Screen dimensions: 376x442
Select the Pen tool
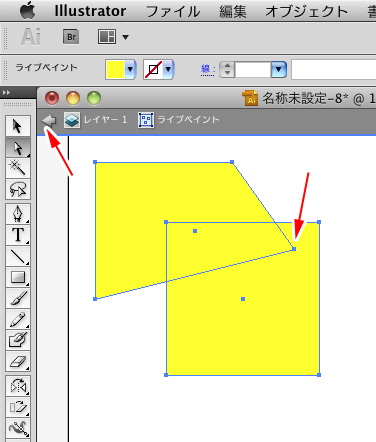pos(18,213)
